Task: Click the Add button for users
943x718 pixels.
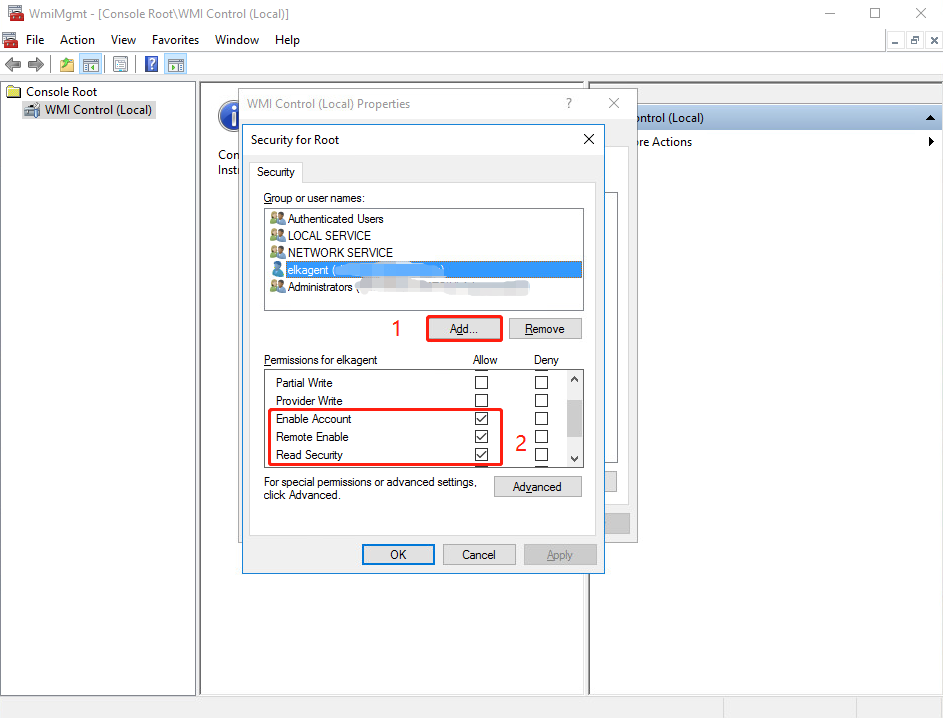Action: (x=463, y=328)
